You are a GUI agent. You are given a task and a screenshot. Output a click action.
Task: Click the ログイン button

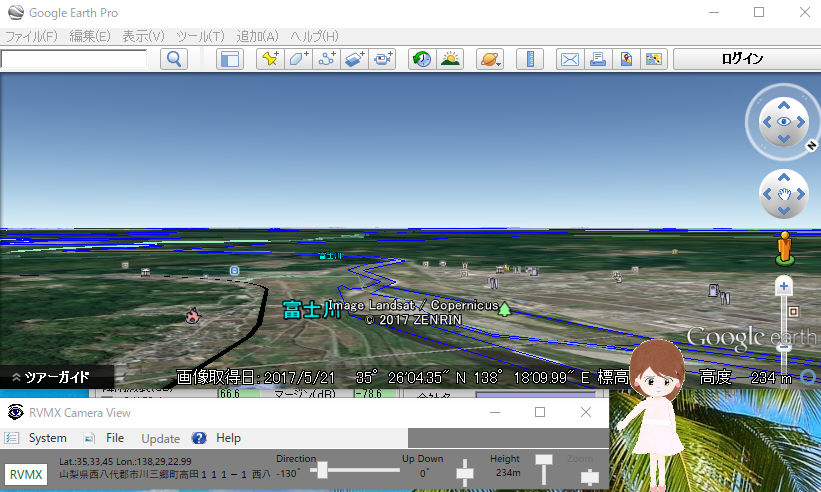742,59
